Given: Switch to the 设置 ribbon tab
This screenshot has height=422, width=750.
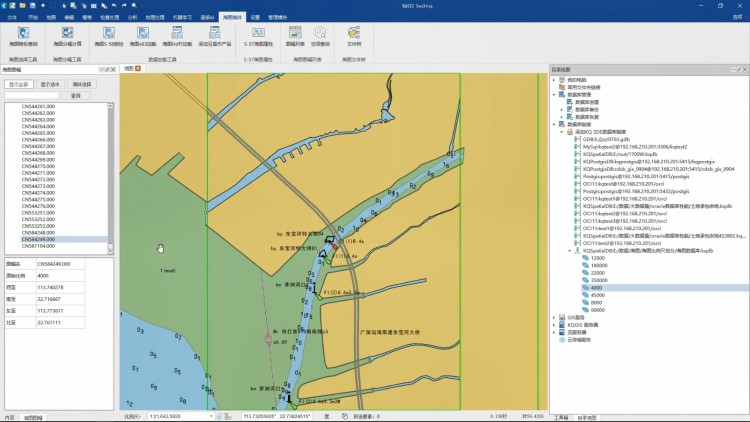Looking at the screenshot, I should click(255, 17).
